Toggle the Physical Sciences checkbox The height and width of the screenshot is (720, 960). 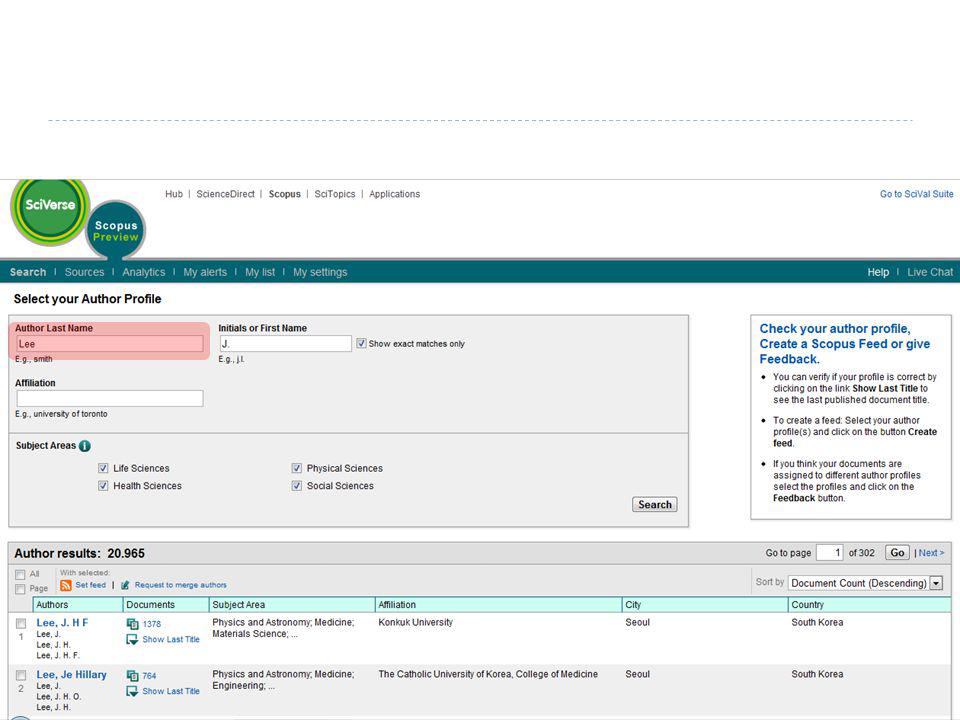click(296, 468)
